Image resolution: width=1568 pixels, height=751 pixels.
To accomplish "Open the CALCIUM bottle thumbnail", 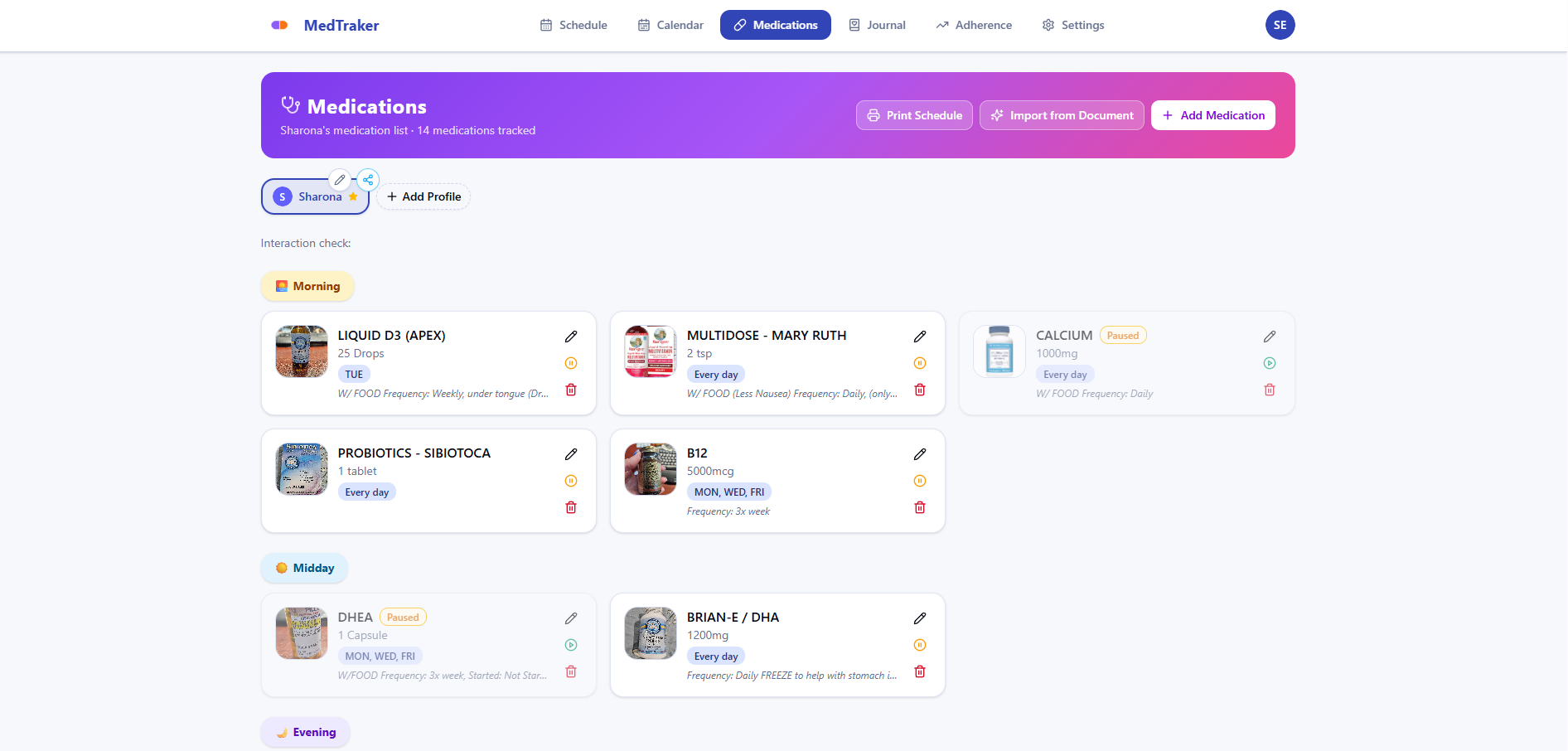I will tap(999, 351).
